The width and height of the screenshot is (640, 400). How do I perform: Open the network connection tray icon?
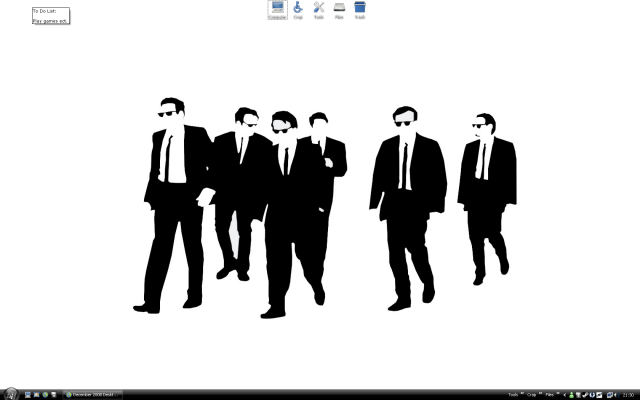pyautogui.click(x=610, y=395)
